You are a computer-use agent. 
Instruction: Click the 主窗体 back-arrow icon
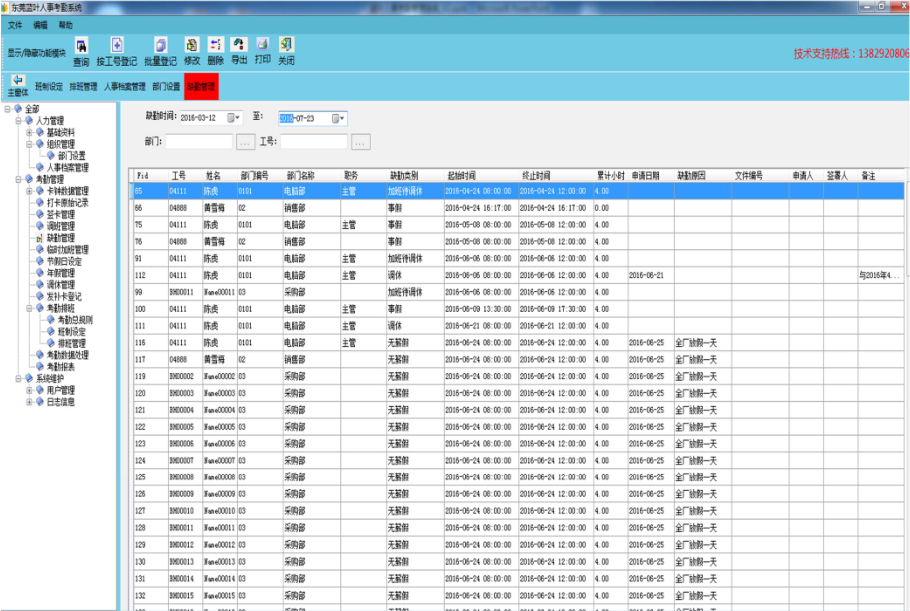[18, 80]
